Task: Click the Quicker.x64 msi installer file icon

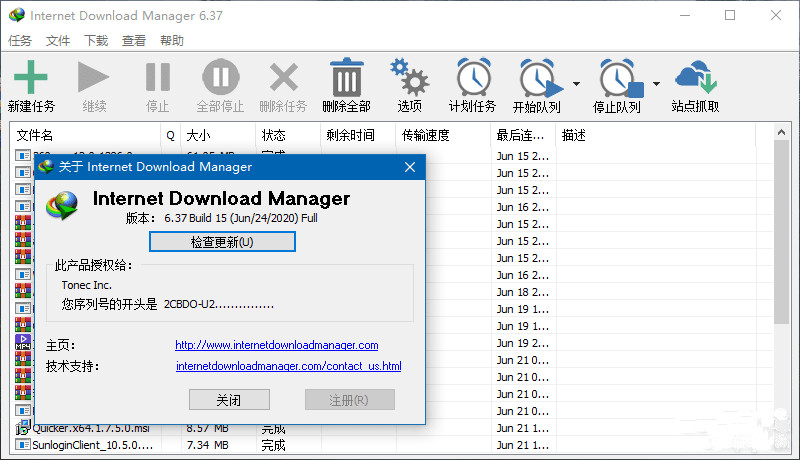Action: (22, 429)
